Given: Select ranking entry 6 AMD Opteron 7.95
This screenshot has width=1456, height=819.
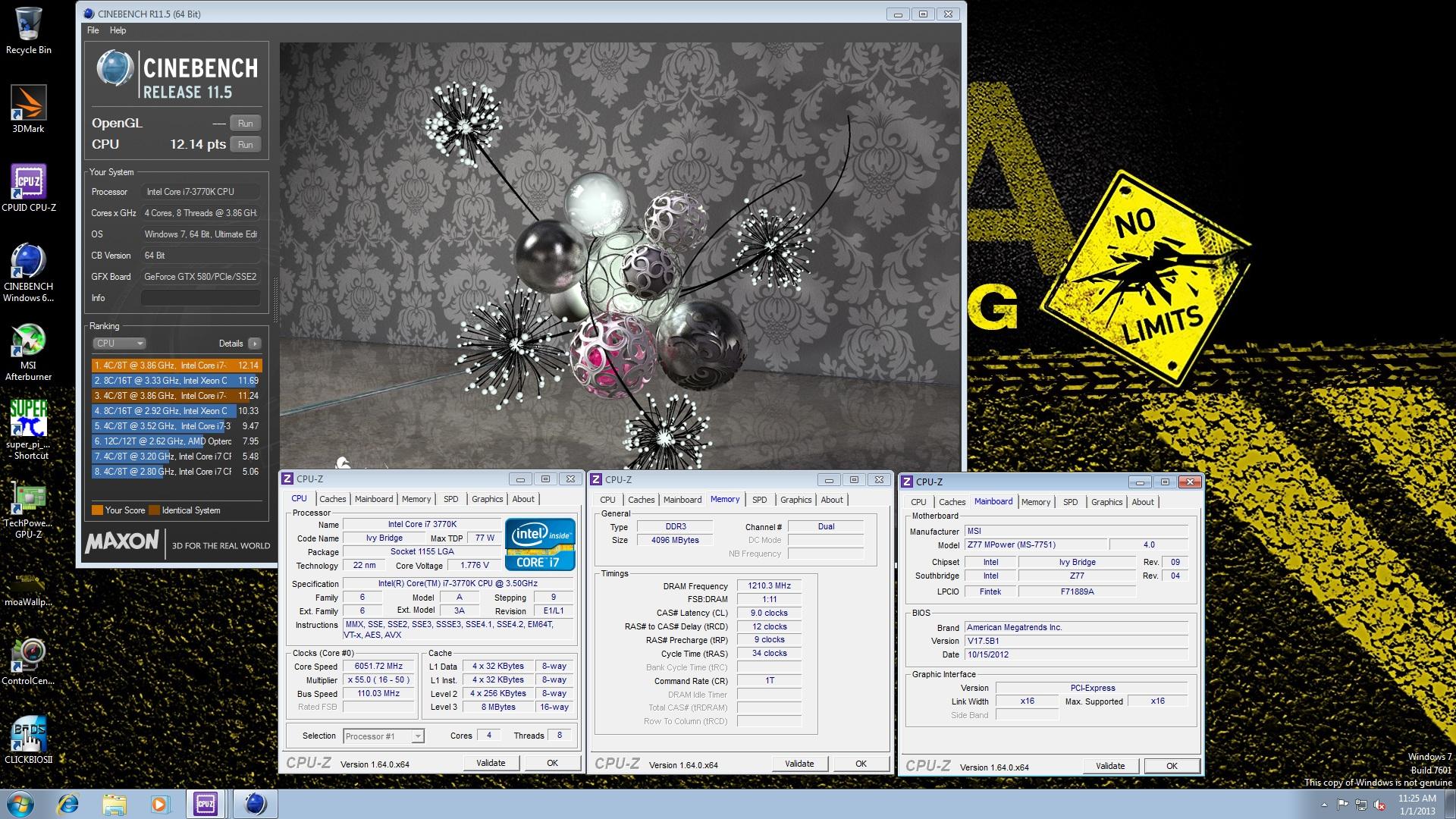Looking at the screenshot, I should (176, 441).
